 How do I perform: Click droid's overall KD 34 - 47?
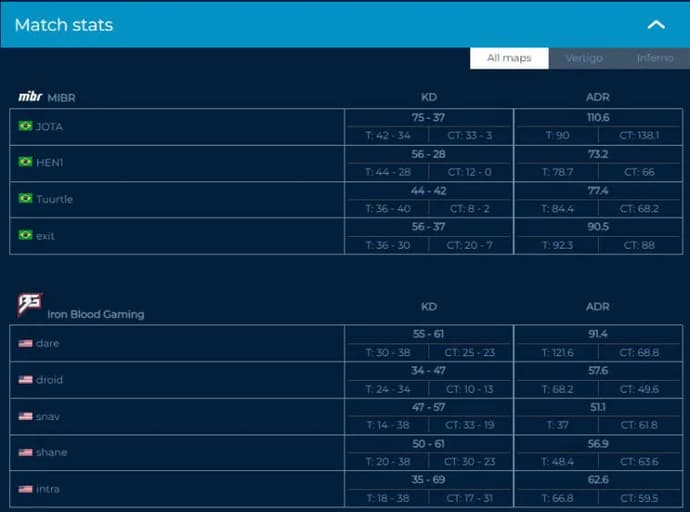tap(428, 370)
